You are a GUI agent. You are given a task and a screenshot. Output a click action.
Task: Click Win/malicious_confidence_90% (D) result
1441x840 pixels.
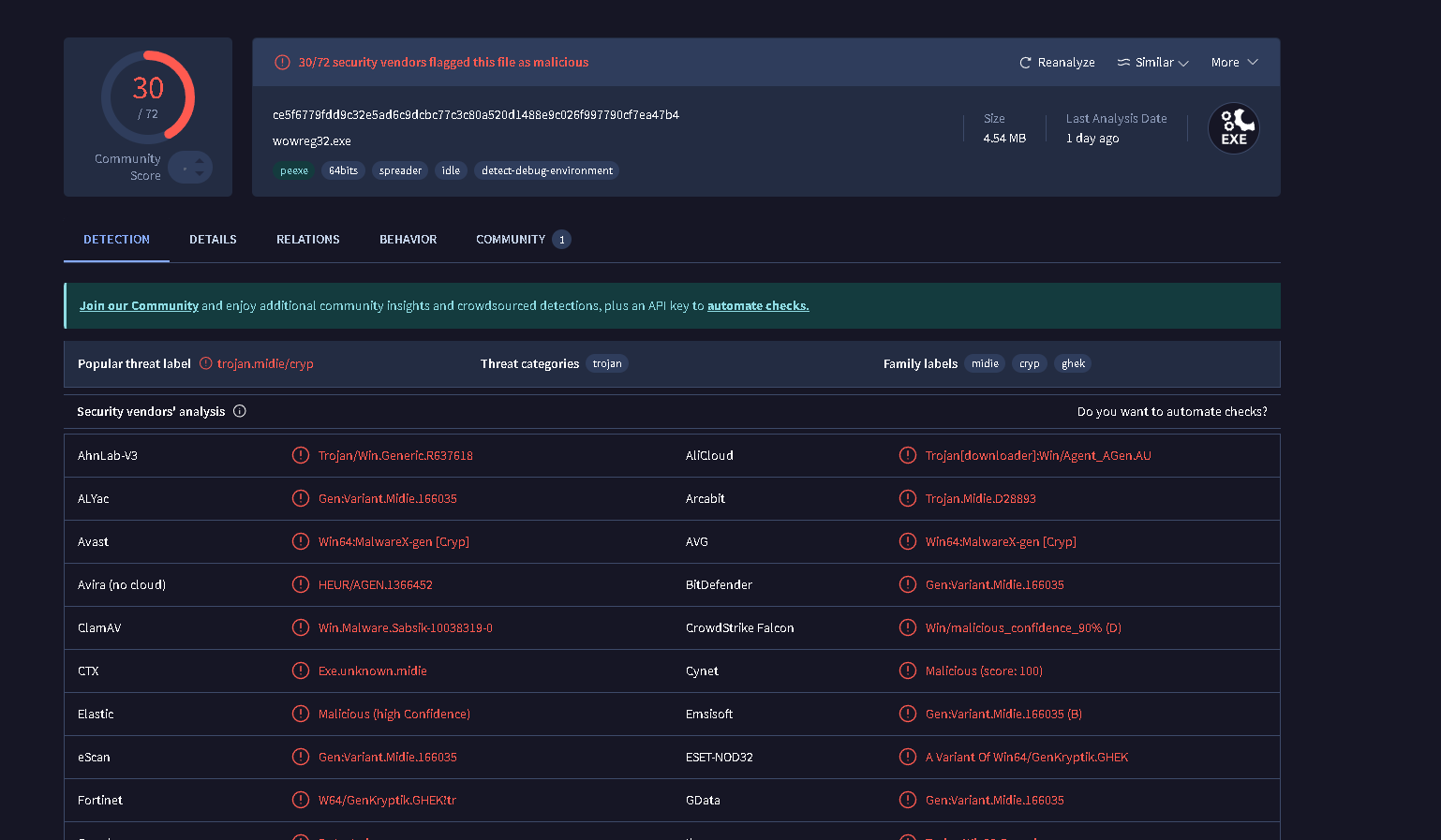(x=1023, y=628)
